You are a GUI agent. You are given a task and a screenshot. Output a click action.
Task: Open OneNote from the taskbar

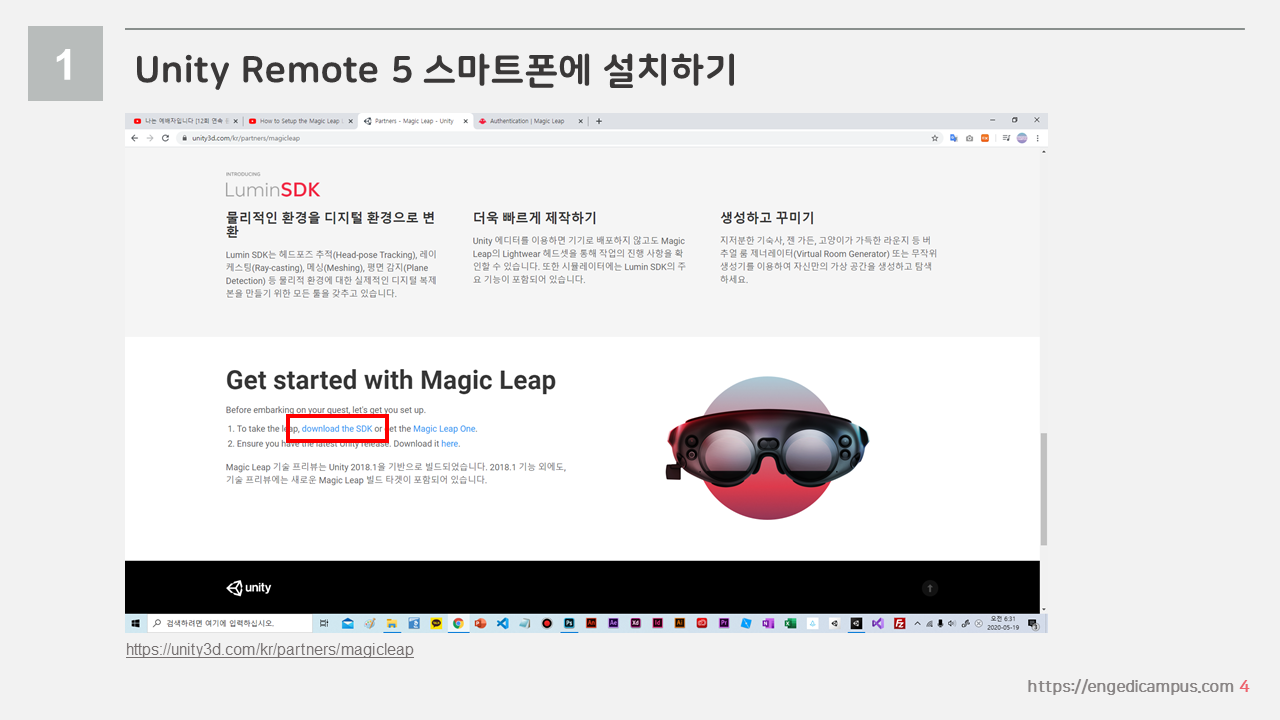point(768,623)
